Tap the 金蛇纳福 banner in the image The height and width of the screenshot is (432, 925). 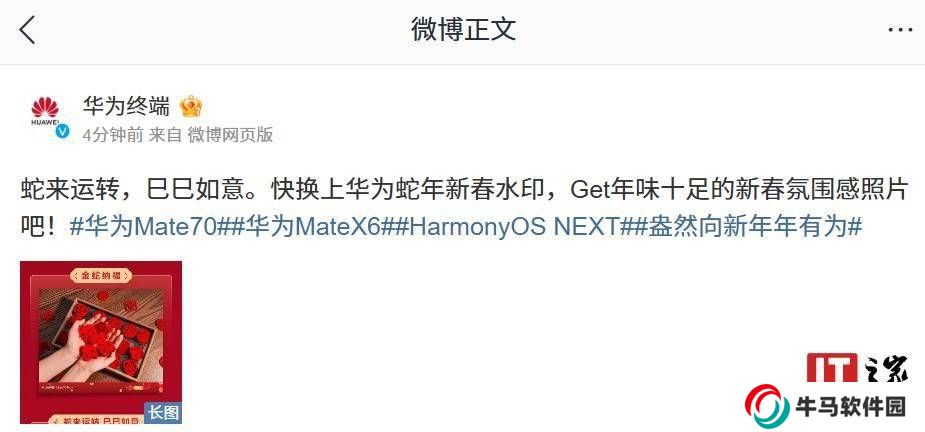101,275
